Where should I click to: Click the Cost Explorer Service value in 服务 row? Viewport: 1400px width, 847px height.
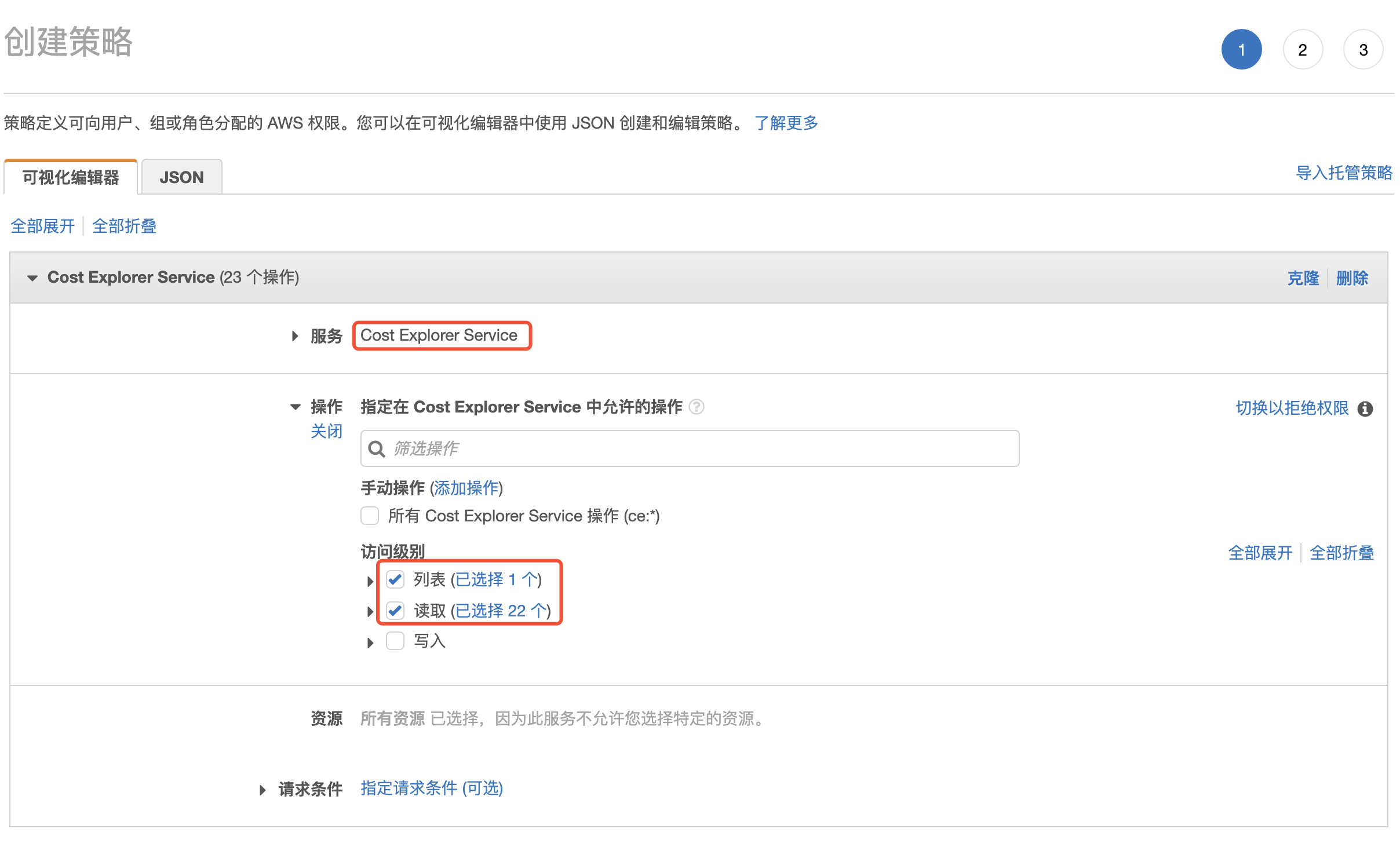pos(439,335)
